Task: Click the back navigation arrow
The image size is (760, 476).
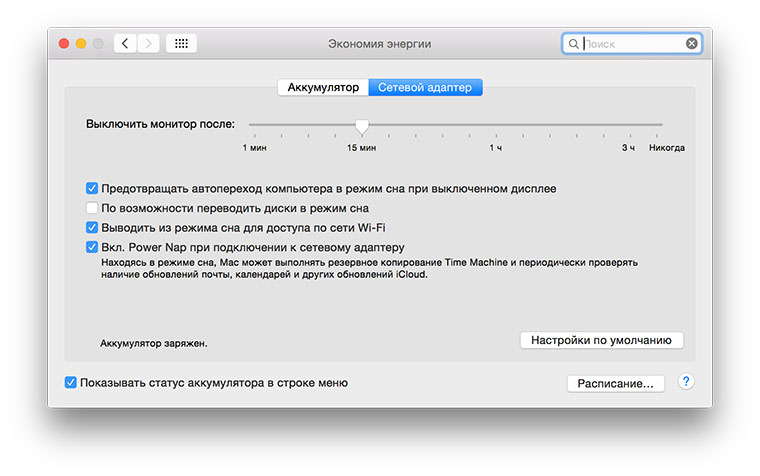Action: (x=126, y=44)
